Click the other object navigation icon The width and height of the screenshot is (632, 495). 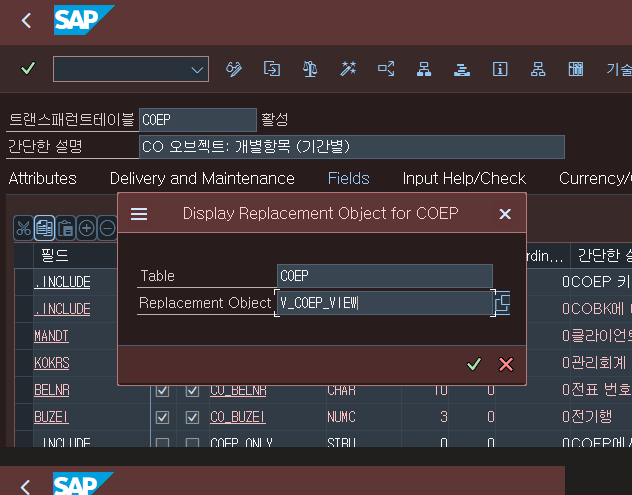(272, 69)
